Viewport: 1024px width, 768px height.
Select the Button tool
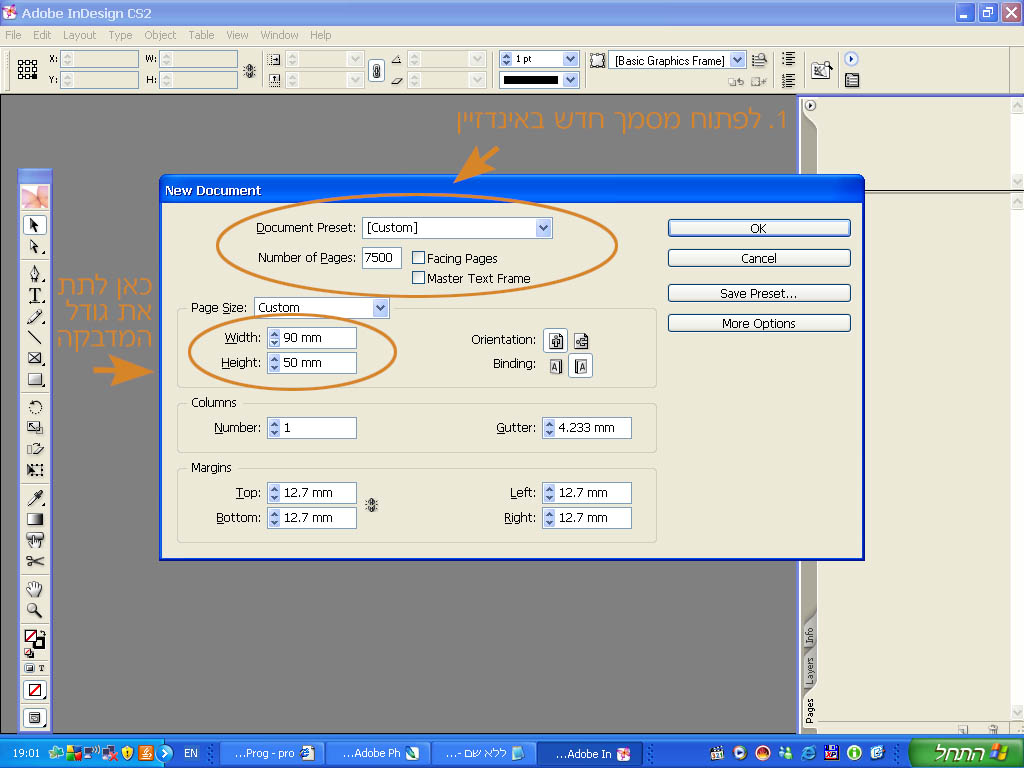click(35, 540)
